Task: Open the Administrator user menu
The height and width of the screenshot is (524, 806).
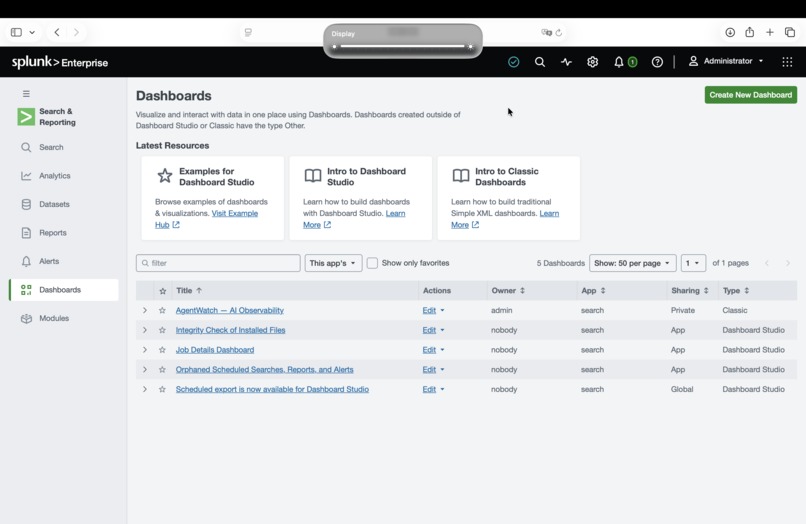Action: [x=726, y=61]
